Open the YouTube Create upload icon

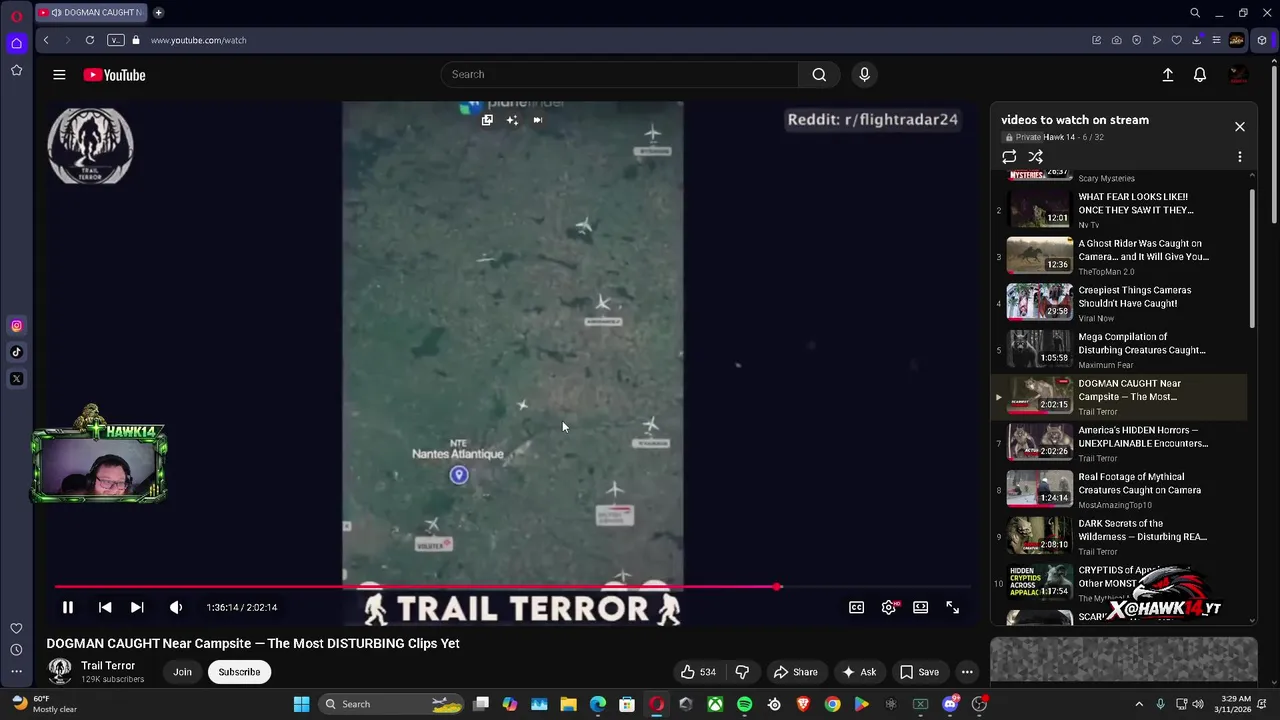(1167, 75)
